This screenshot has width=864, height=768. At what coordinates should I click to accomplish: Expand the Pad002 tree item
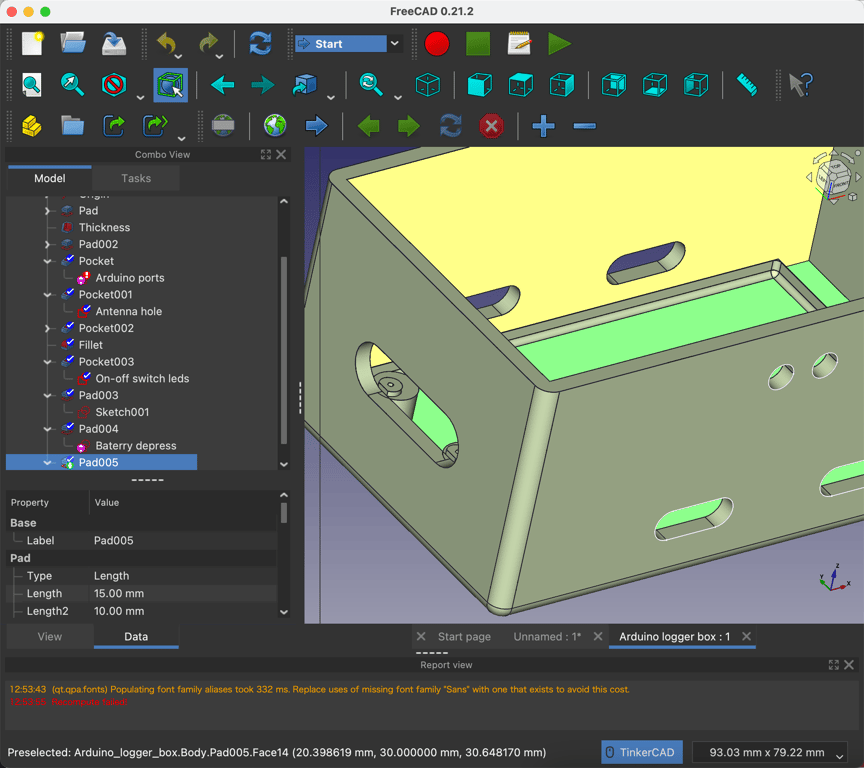48,244
